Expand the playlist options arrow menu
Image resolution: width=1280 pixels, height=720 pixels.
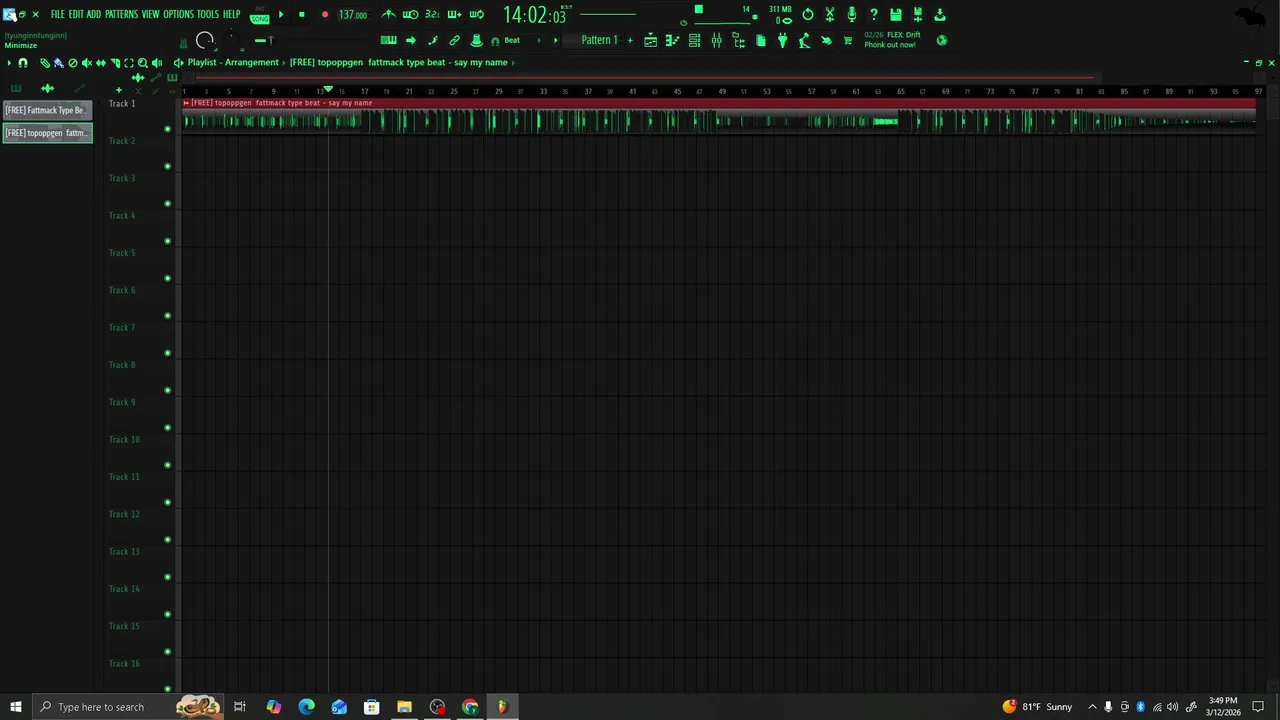[x=9, y=63]
